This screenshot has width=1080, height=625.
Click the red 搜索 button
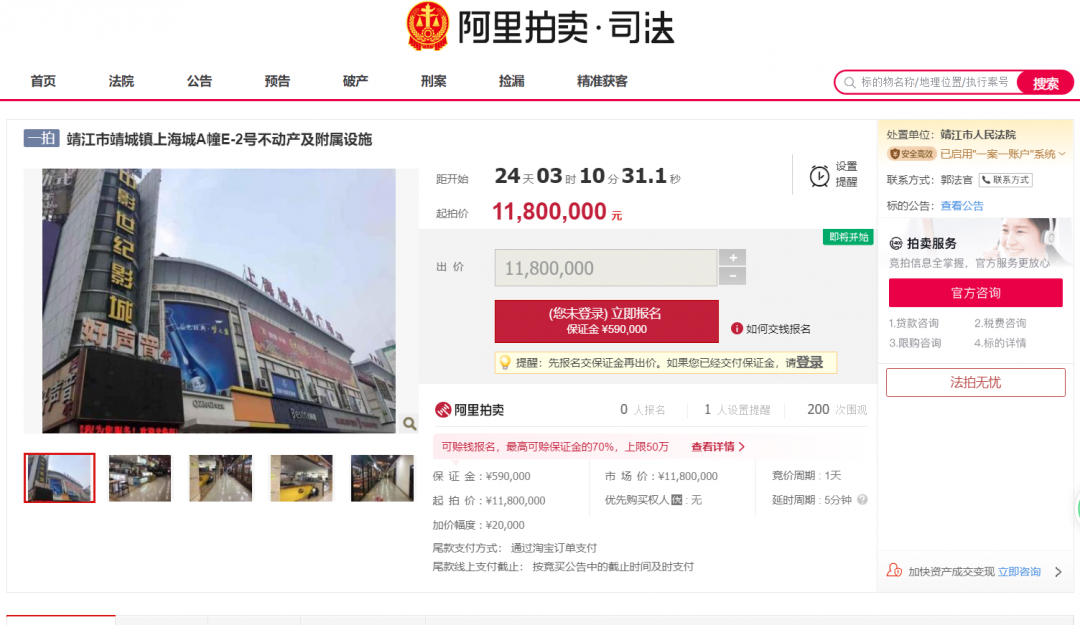(1045, 83)
